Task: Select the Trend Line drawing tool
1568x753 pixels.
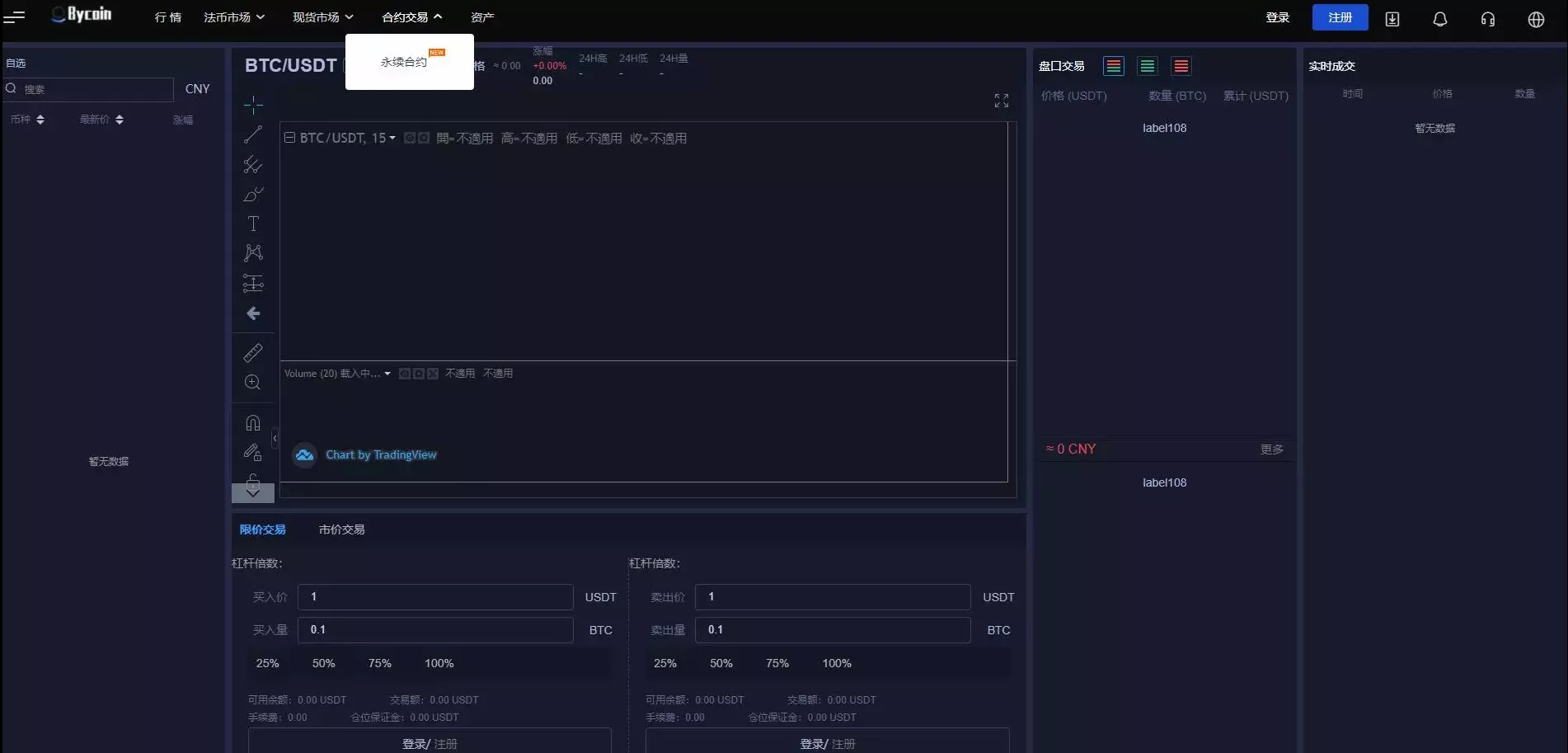Action: coord(252,134)
